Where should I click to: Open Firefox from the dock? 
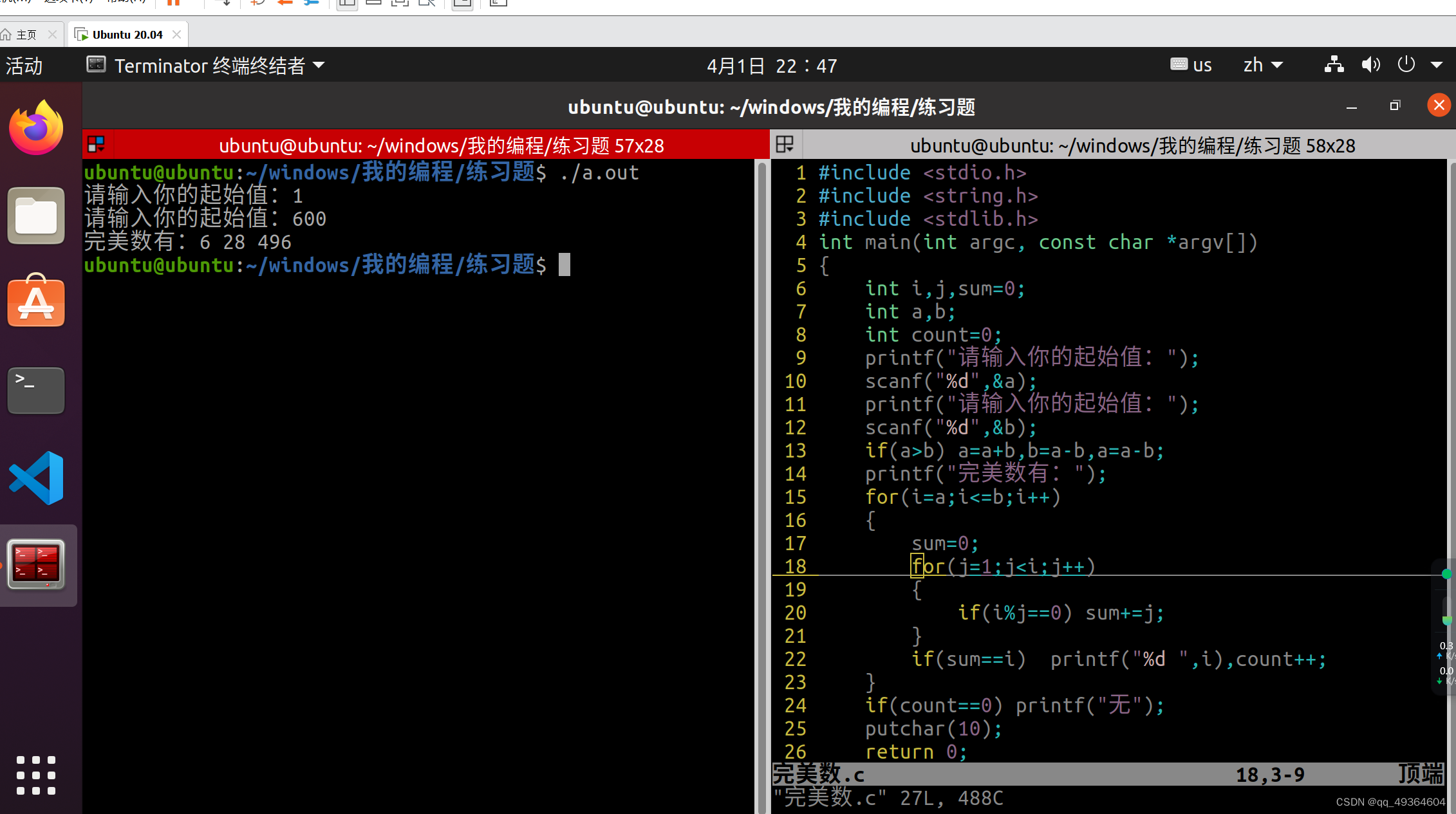pyautogui.click(x=36, y=127)
